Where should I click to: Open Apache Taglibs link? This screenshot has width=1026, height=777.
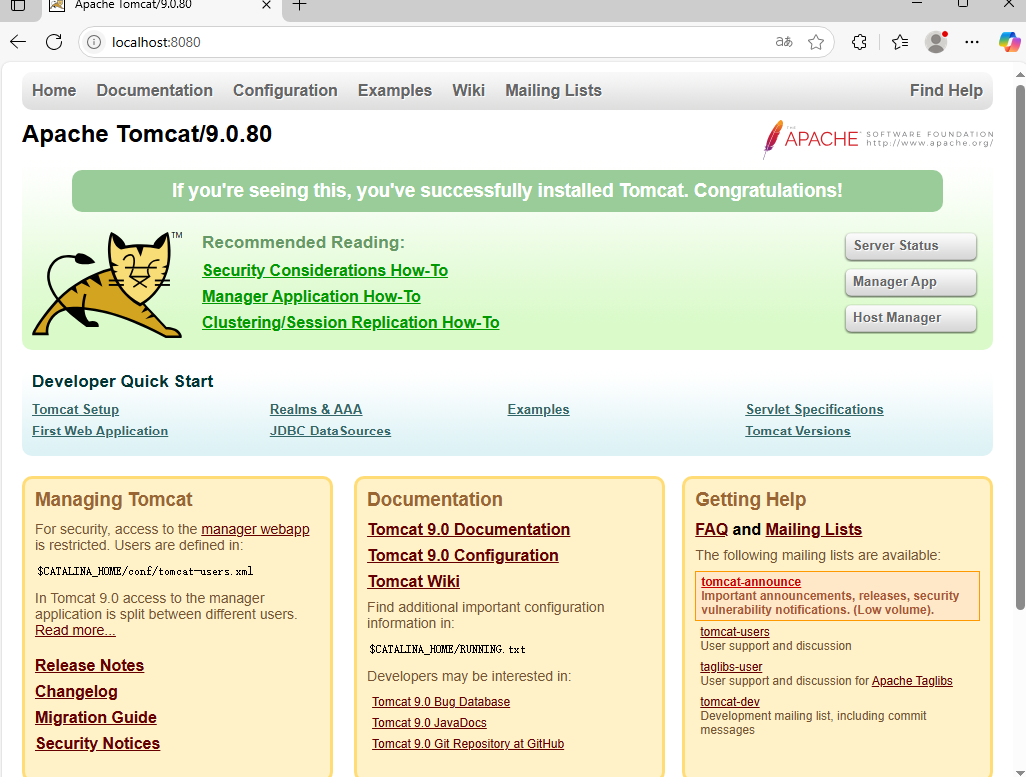(912, 681)
